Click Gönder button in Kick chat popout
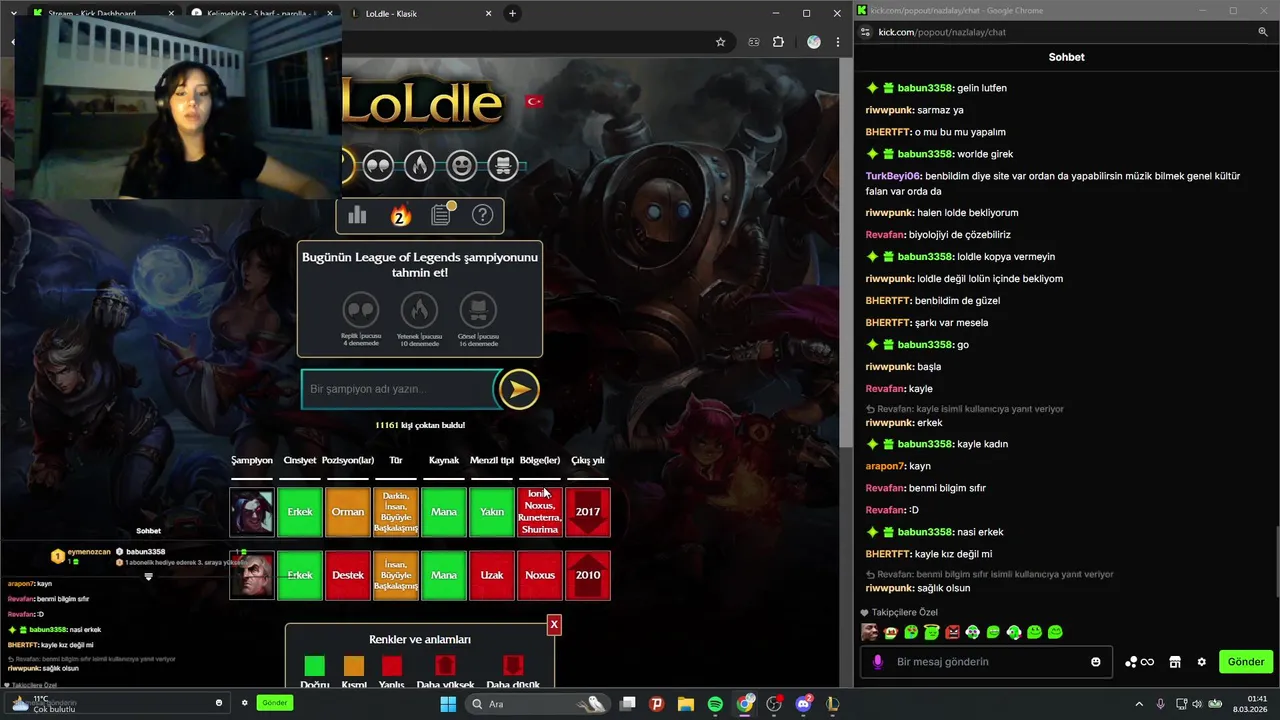This screenshot has height=720, width=1280. coord(1246,662)
